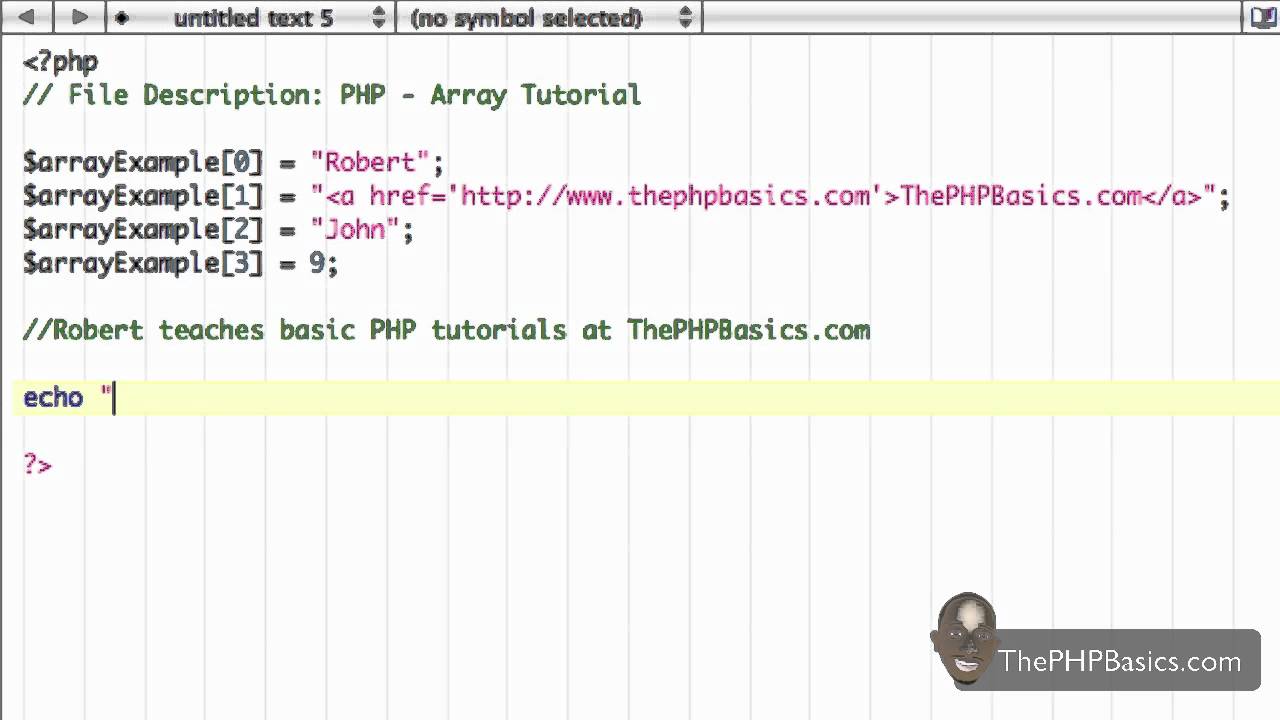
Task: Click the '//Robert teaches basic PHP tutorials' comment line
Action: (x=446, y=330)
